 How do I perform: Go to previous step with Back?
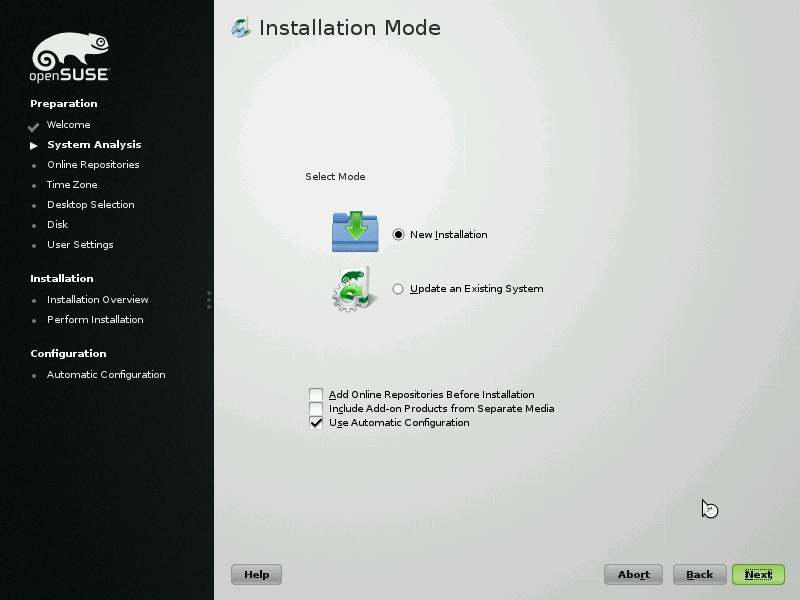pos(699,574)
